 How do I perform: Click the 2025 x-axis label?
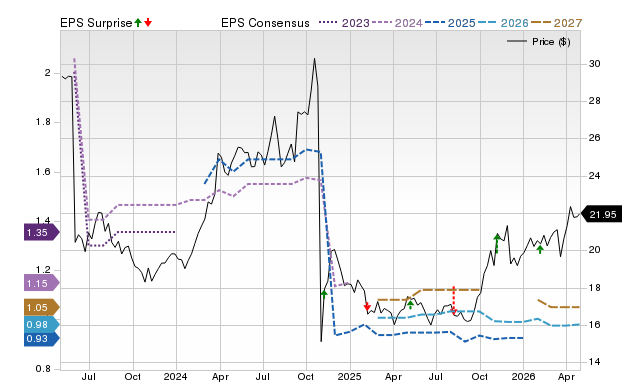(x=349, y=376)
